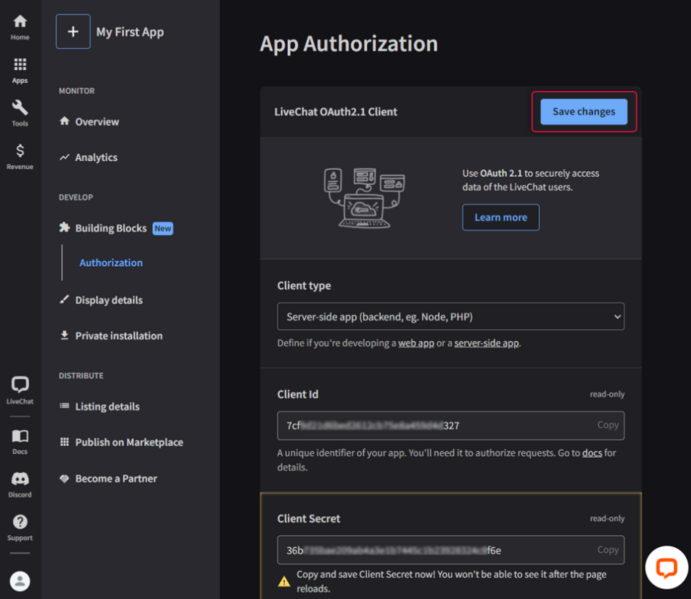The height and width of the screenshot is (599, 691).
Task: Open LiveChat from the left rail
Action: (20, 389)
